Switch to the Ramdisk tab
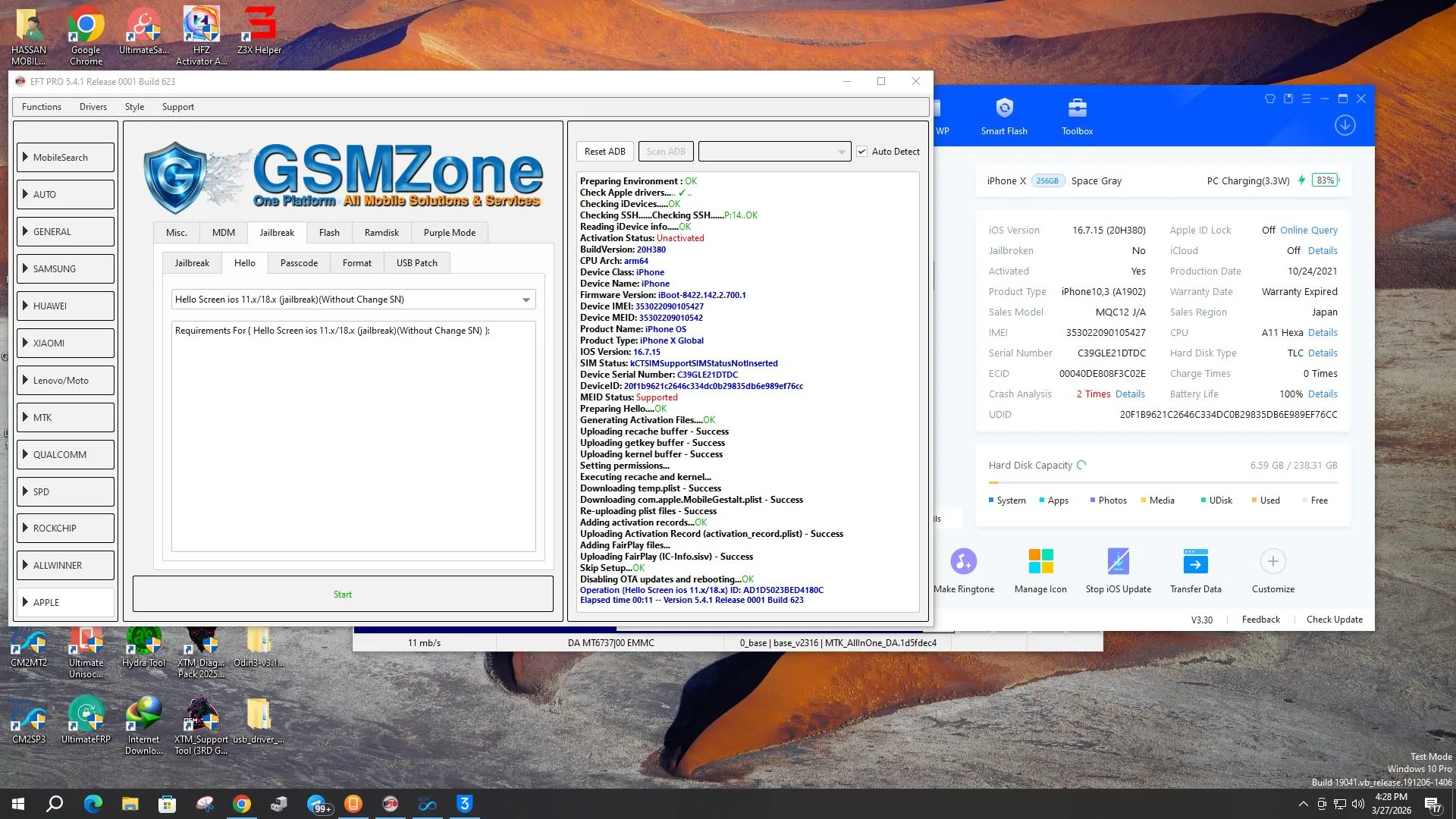 [x=381, y=233]
